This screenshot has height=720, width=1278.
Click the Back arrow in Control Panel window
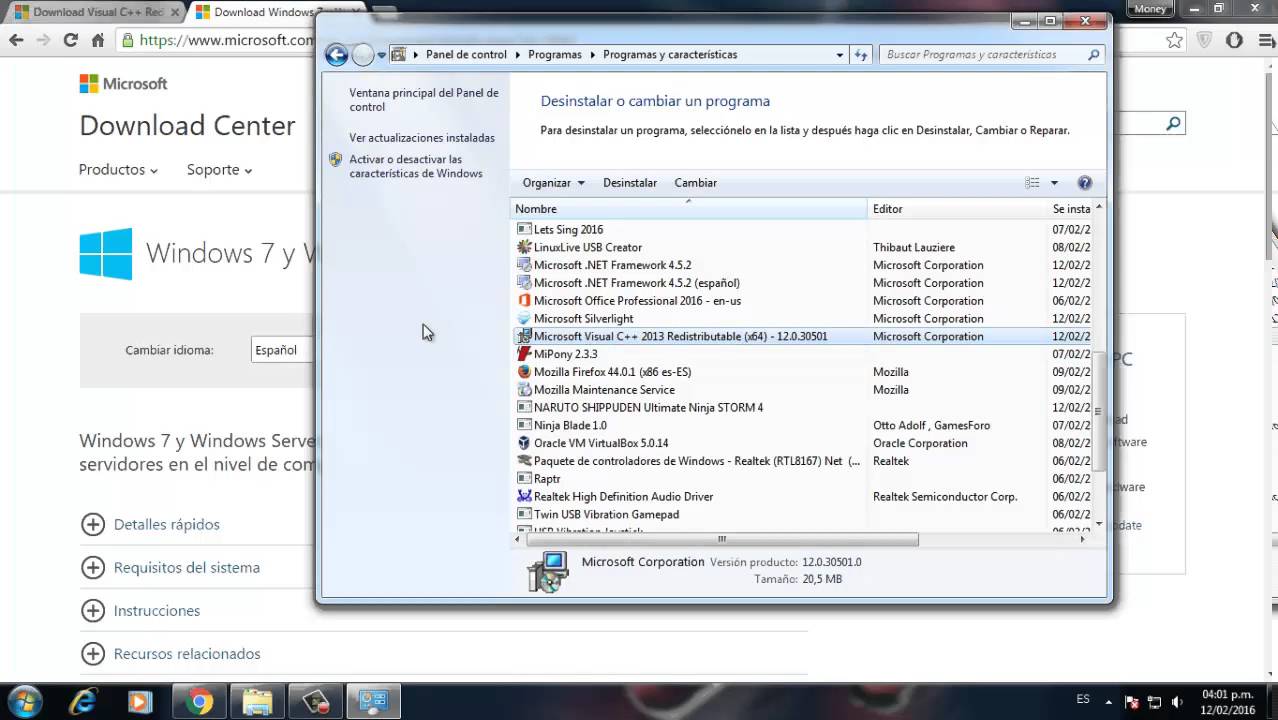(337, 55)
